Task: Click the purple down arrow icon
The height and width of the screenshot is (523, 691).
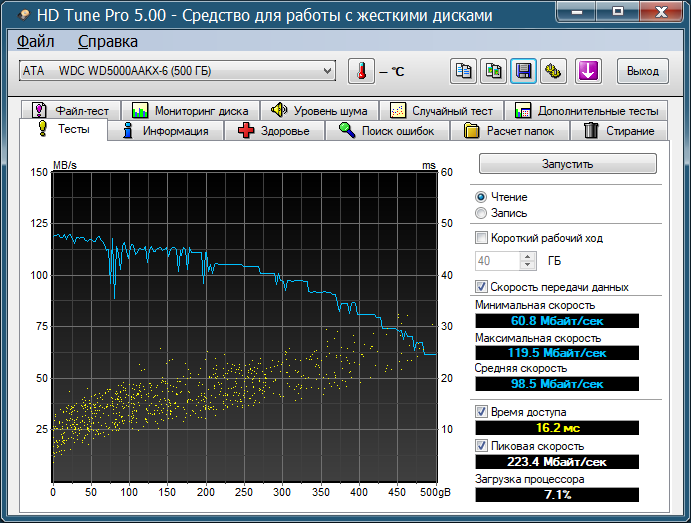Action: [x=588, y=71]
